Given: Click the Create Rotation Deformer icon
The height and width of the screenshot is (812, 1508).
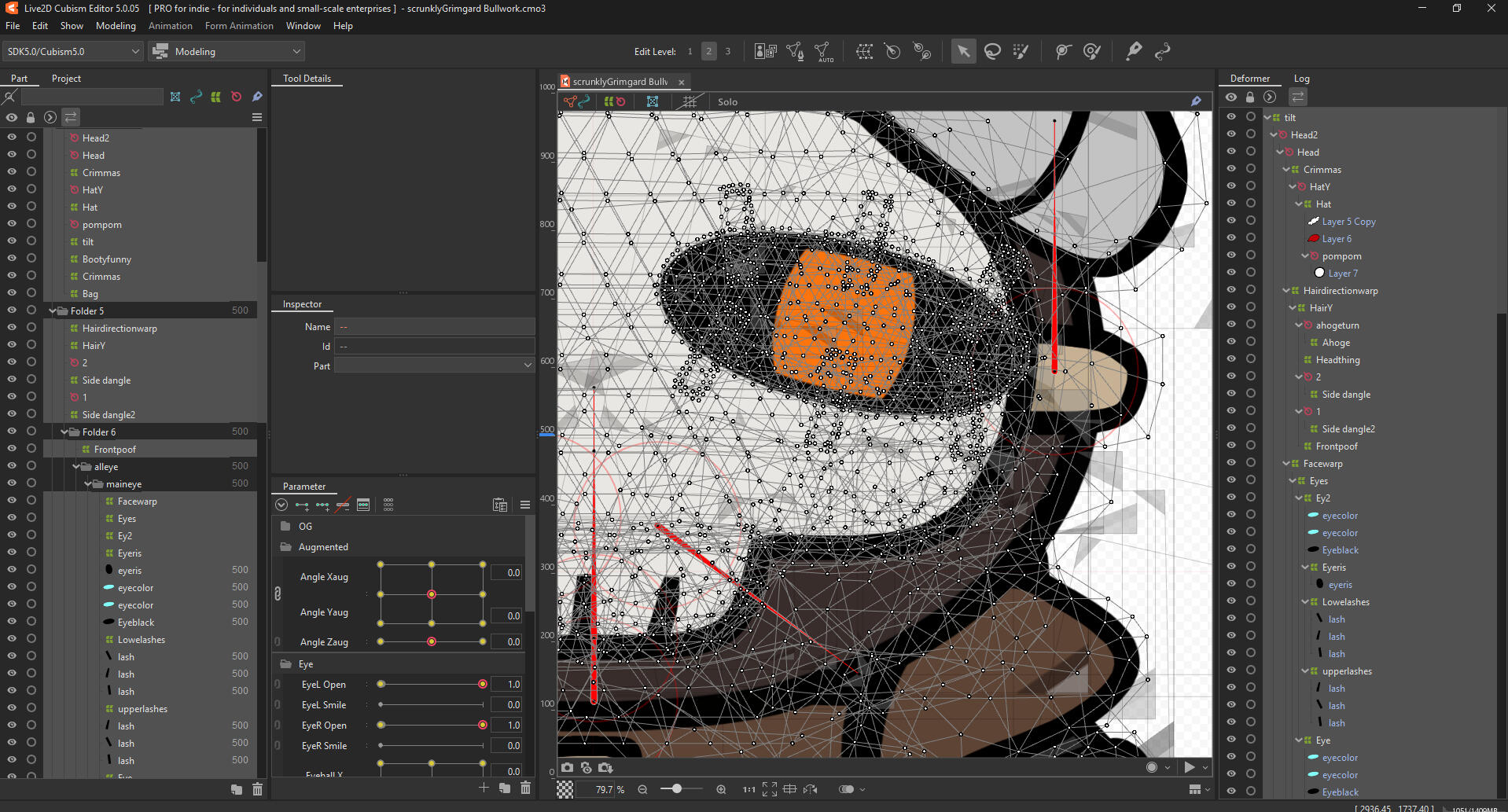Looking at the screenshot, I should pos(892,52).
